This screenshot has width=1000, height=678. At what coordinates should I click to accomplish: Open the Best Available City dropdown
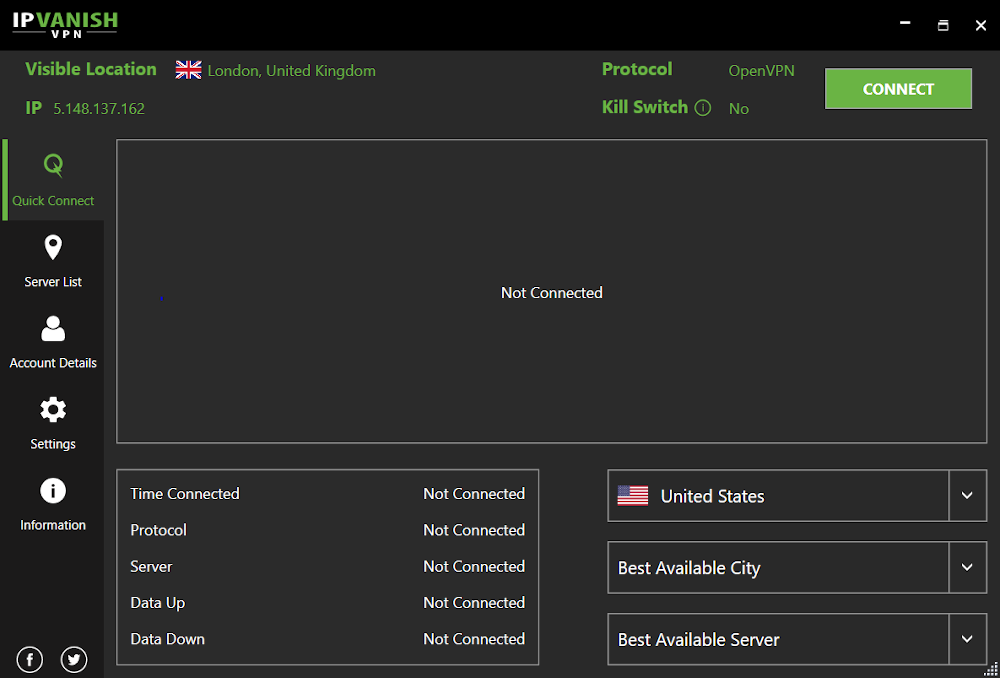coord(966,567)
